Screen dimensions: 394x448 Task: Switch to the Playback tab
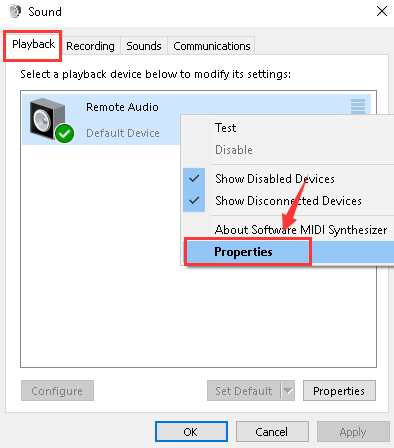click(33, 45)
